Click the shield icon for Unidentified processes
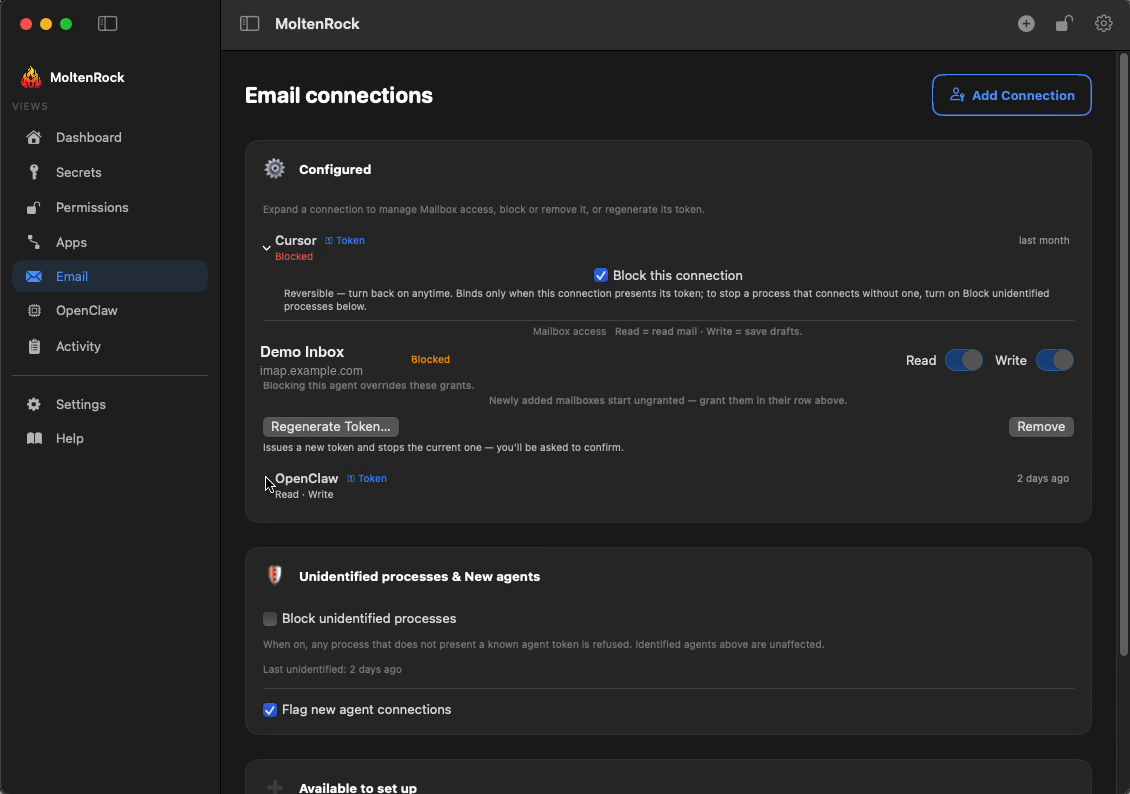 pos(275,575)
